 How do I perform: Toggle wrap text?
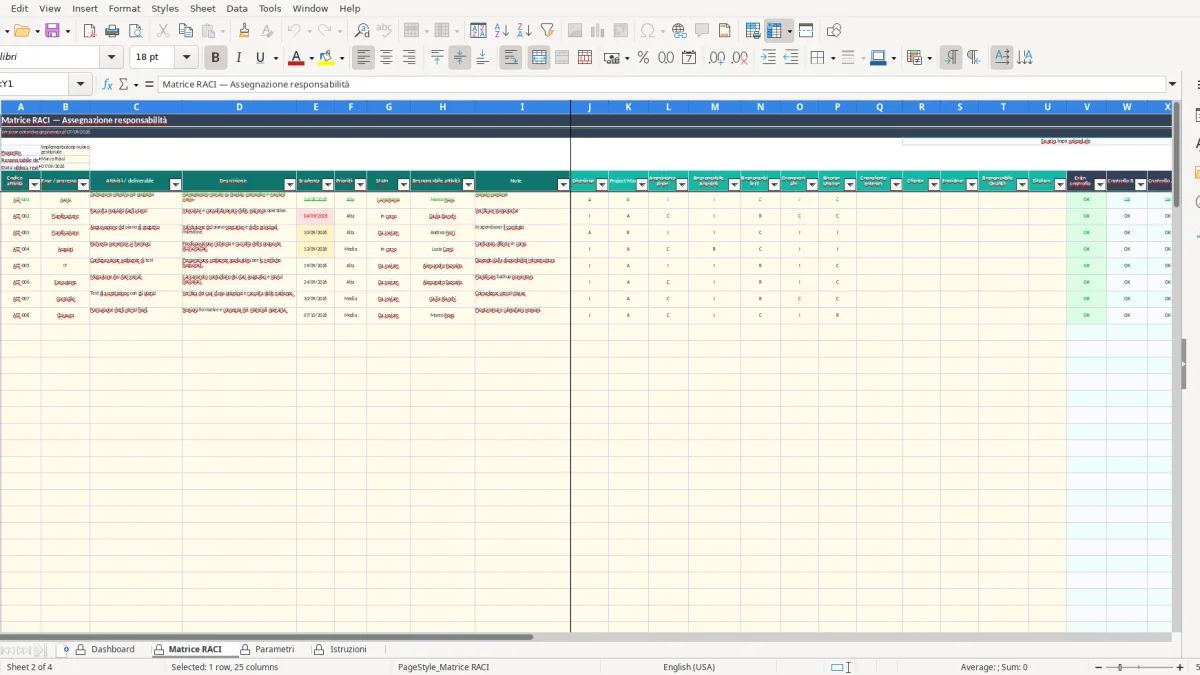(511, 58)
